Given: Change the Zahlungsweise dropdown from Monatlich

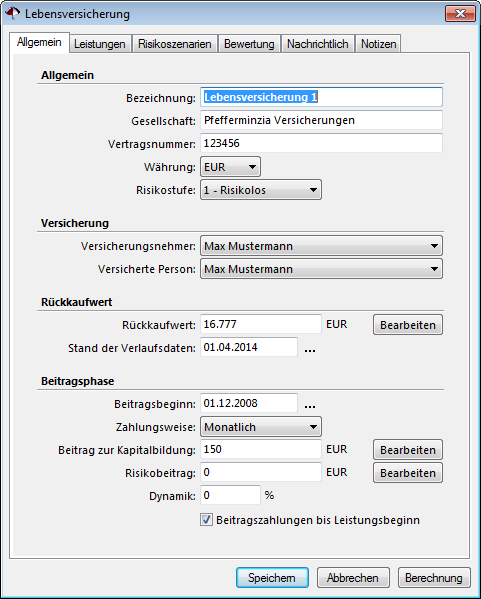Looking at the screenshot, I should pyautogui.click(x=261, y=427).
